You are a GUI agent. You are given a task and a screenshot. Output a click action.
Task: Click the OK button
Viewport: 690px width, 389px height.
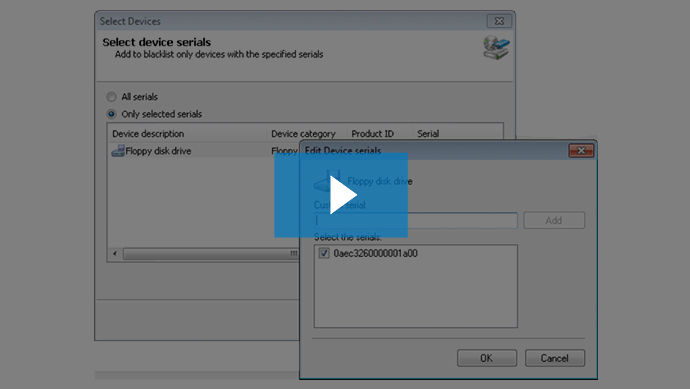point(487,358)
